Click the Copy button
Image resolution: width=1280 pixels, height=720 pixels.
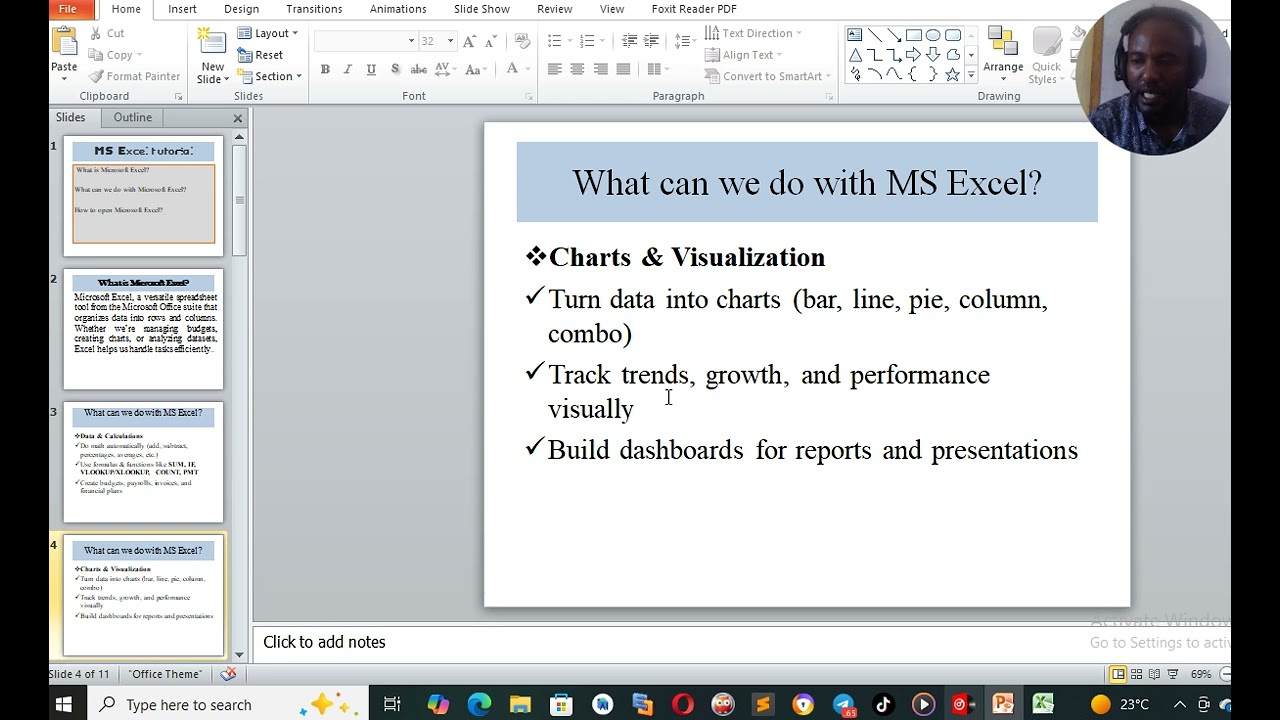click(114, 55)
